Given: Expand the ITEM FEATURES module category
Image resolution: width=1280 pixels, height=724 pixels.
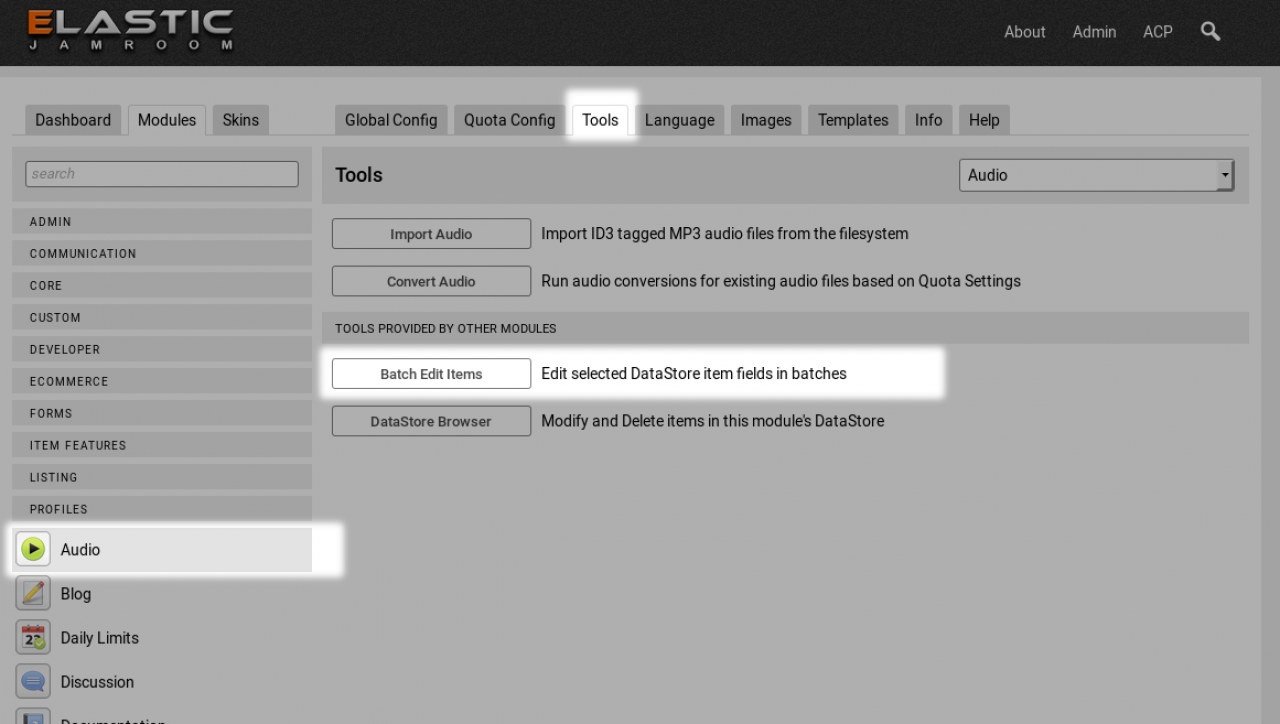Looking at the screenshot, I should coord(162,445).
